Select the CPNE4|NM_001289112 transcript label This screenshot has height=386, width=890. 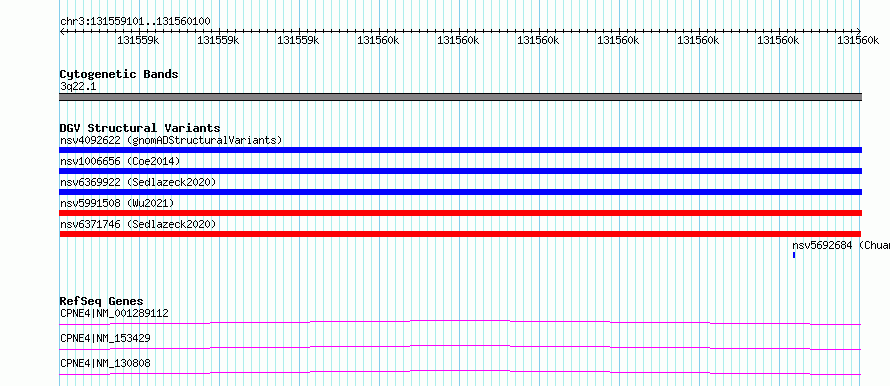pyautogui.click(x=114, y=313)
